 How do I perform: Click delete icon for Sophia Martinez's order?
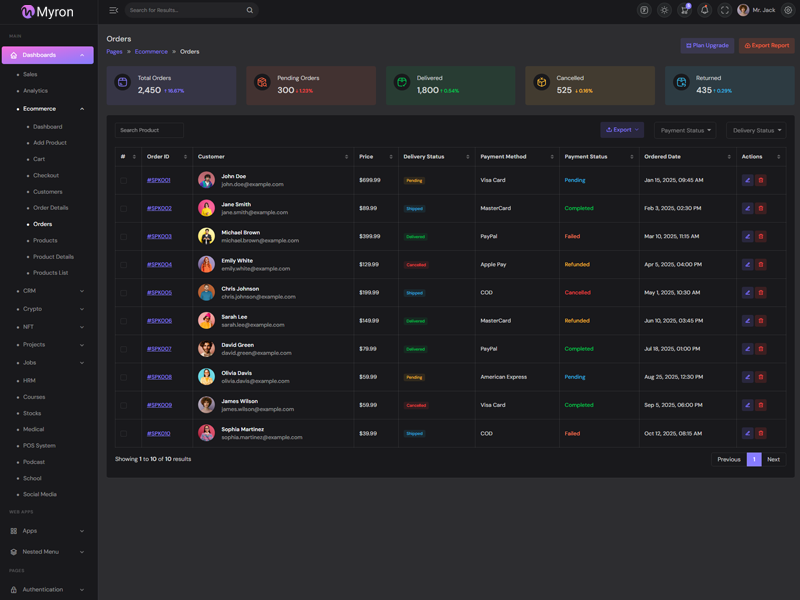point(761,434)
